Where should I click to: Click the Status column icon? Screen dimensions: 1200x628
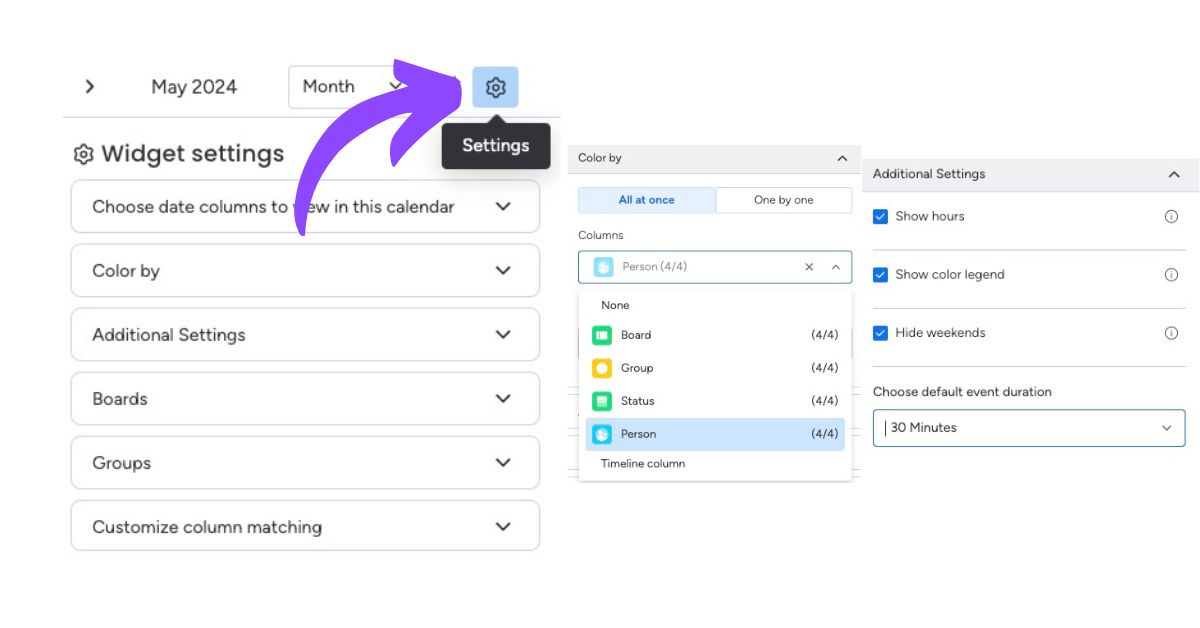[602, 400]
